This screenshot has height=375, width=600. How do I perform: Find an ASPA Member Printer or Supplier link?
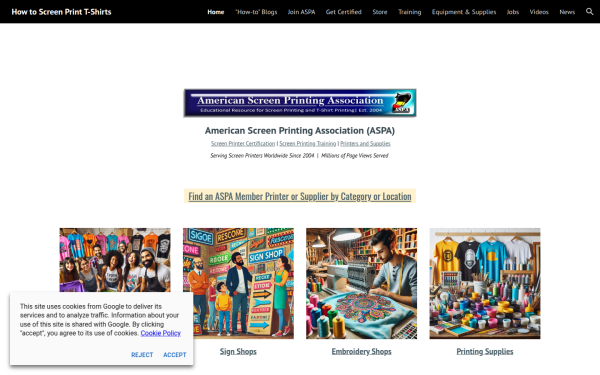point(300,196)
